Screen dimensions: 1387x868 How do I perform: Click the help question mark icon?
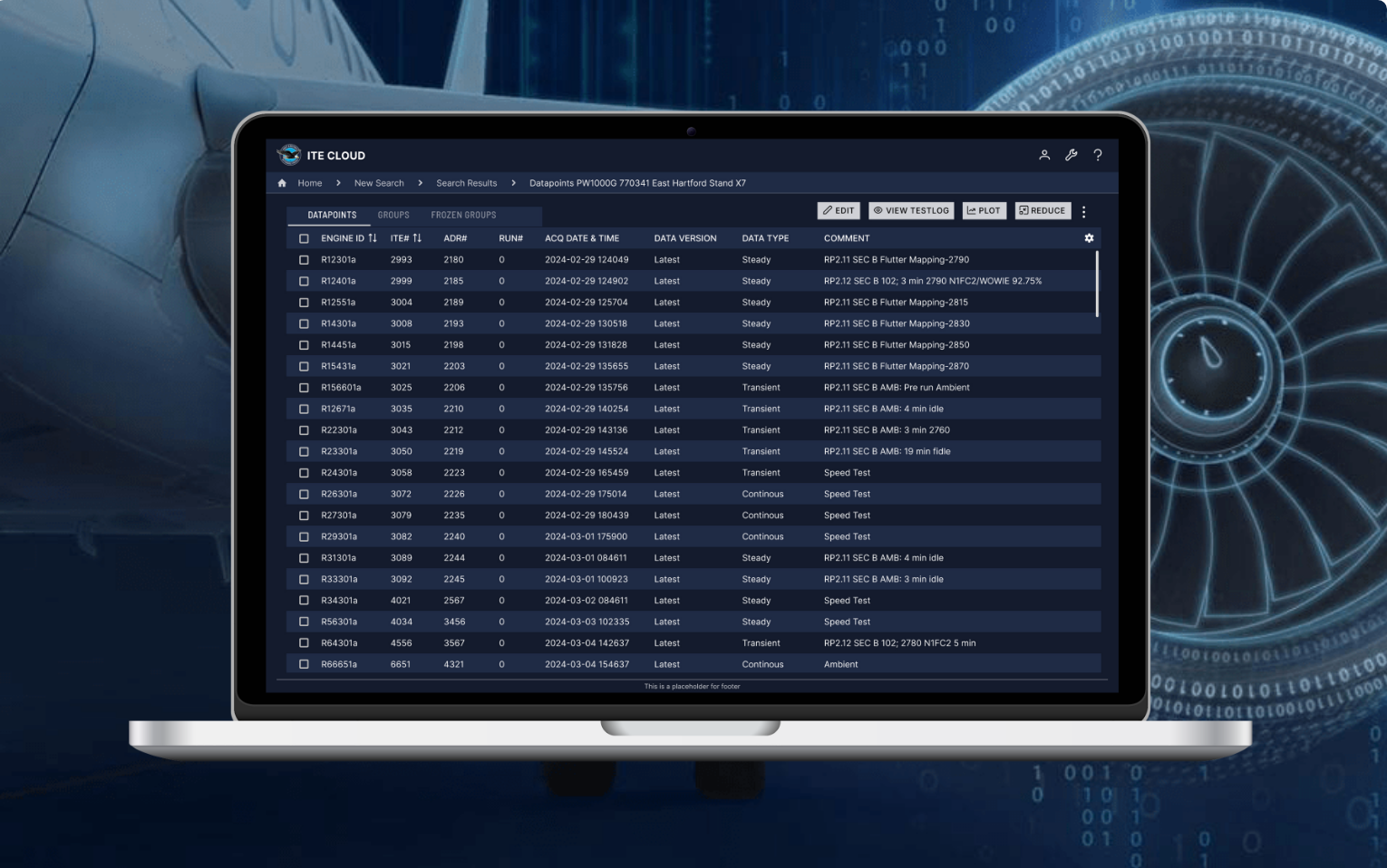(1098, 155)
